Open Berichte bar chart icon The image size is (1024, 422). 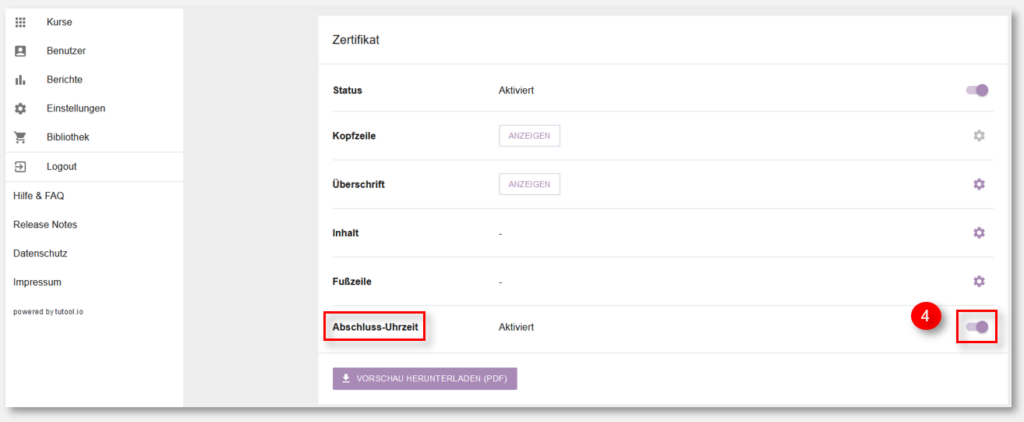(x=20, y=80)
